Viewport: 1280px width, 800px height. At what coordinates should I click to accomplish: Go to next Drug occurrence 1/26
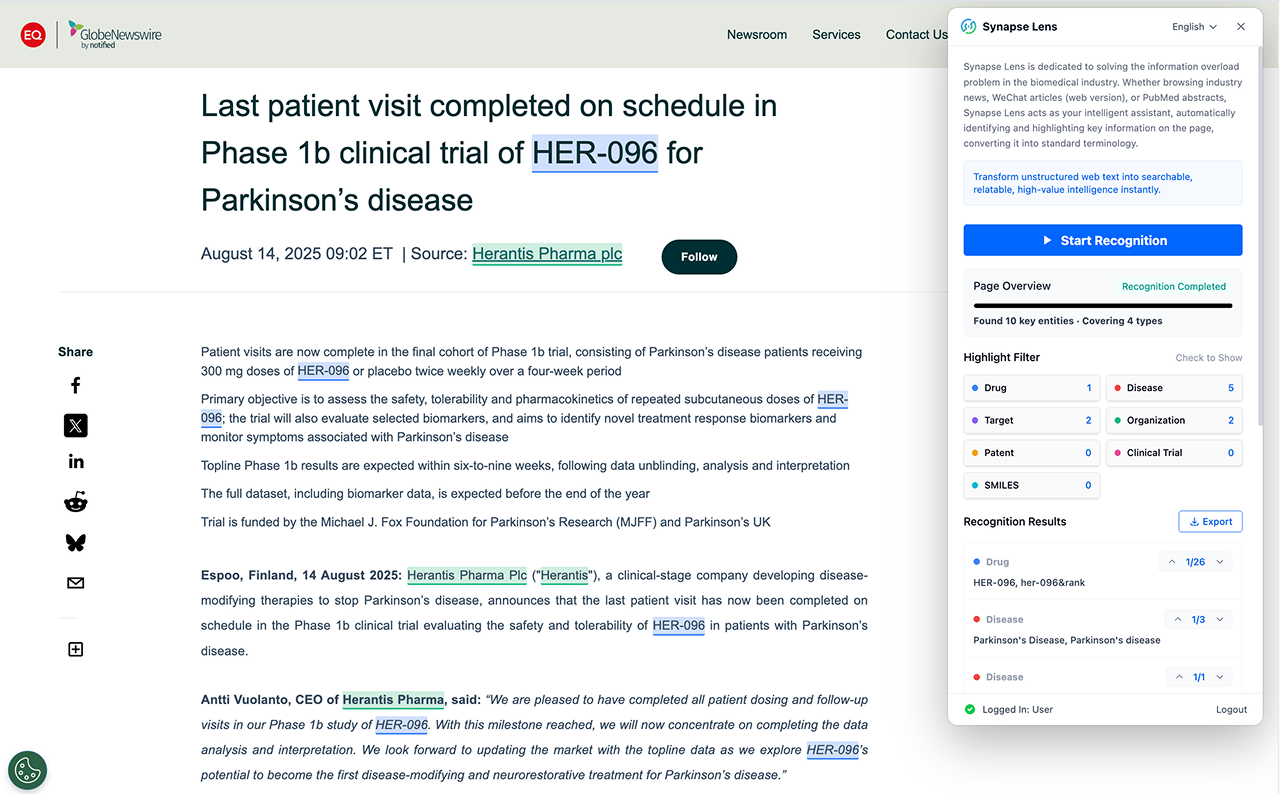[x=1220, y=562]
